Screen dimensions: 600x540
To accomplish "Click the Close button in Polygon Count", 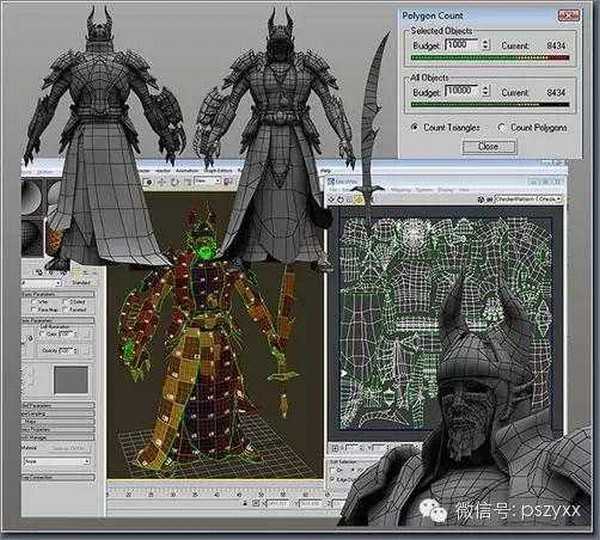I will click(x=487, y=146).
